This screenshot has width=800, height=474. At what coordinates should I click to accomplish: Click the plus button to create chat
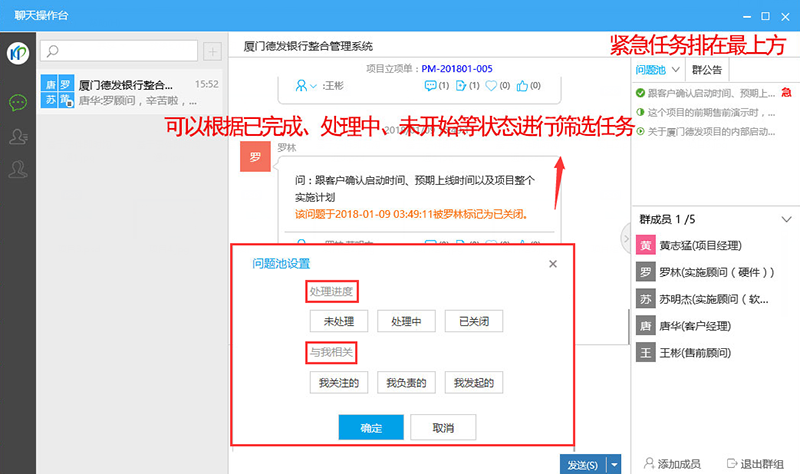[x=212, y=51]
